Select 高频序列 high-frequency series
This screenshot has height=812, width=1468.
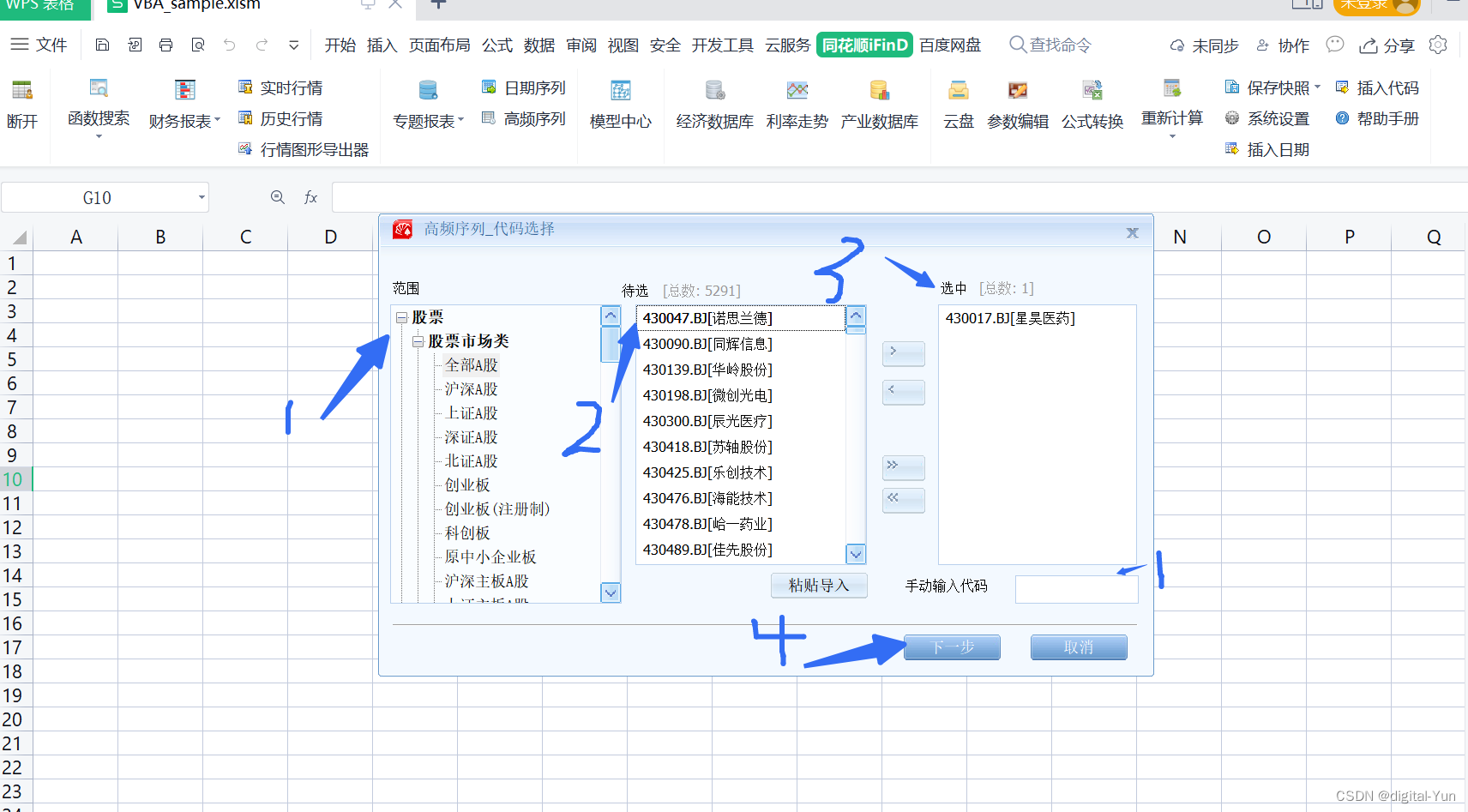pos(524,118)
